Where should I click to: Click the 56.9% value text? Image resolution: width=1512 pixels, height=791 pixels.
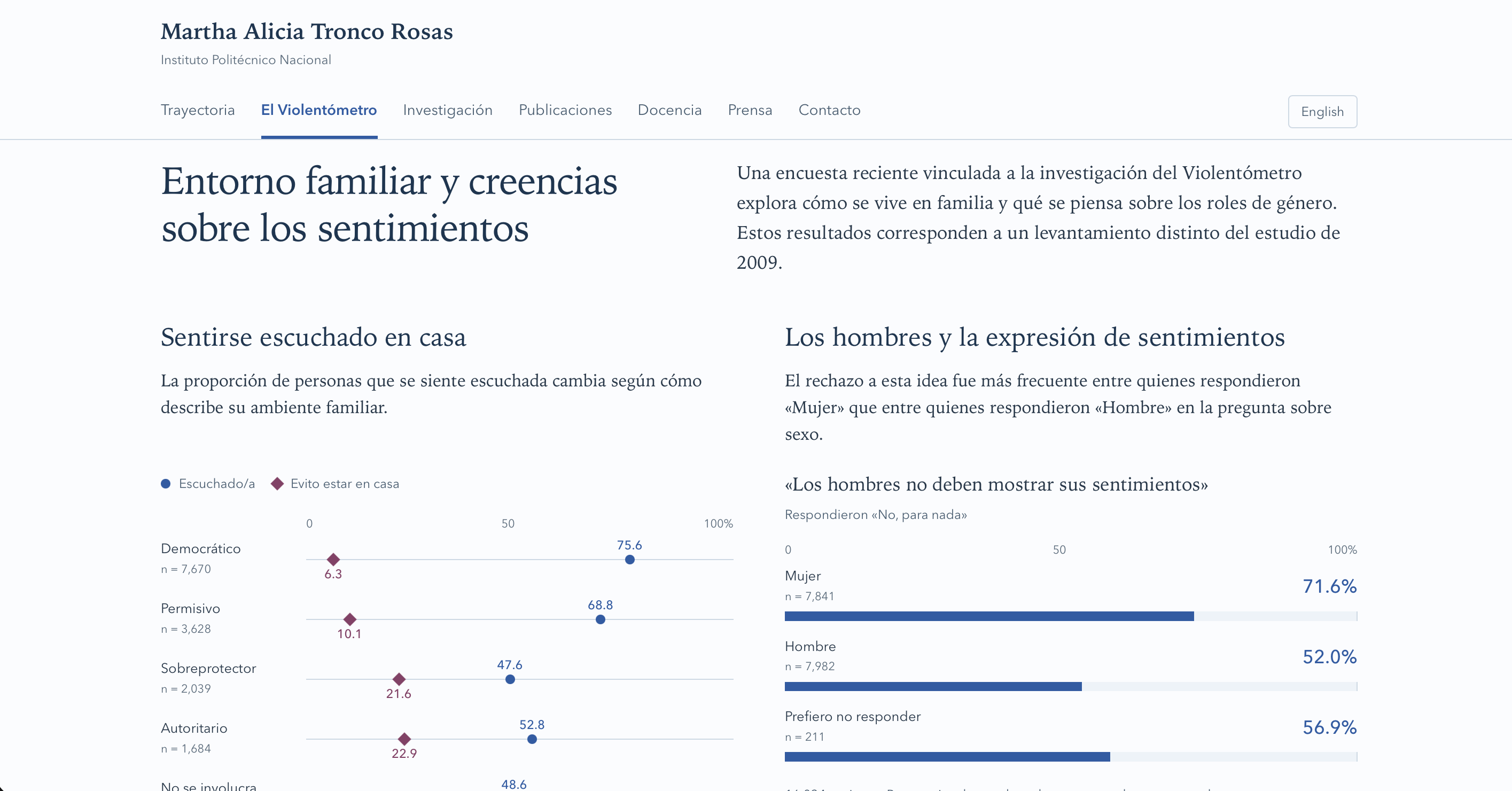coord(1329,727)
